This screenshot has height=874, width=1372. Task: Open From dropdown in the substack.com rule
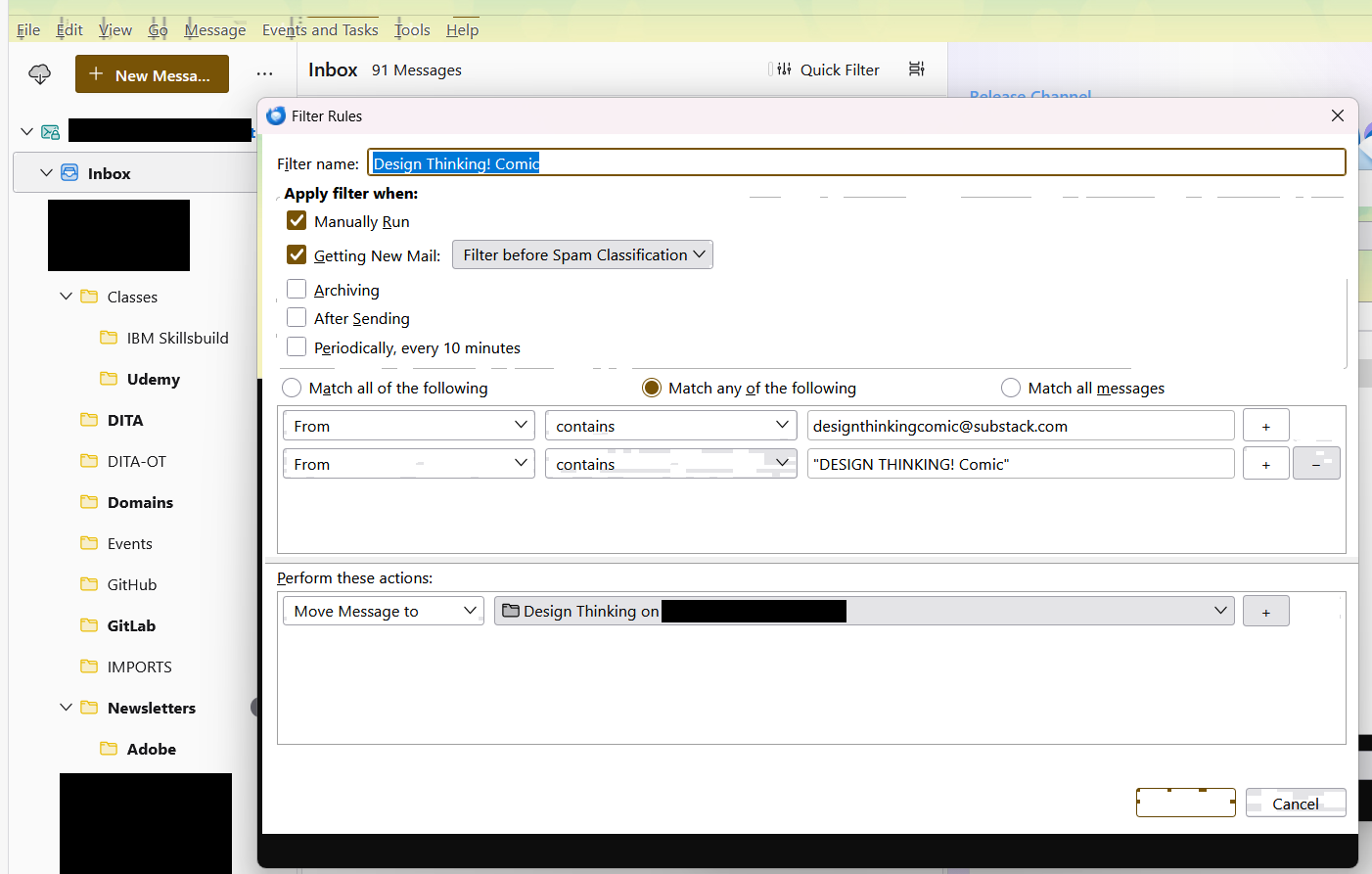[x=409, y=426]
